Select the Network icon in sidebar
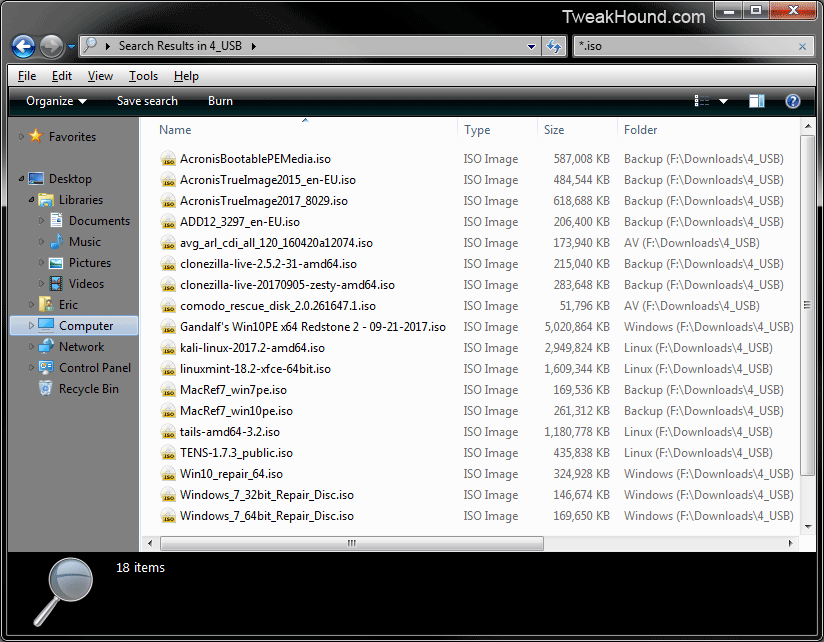Image resolution: width=824 pixels, height=642 pixels. (46, 346)
